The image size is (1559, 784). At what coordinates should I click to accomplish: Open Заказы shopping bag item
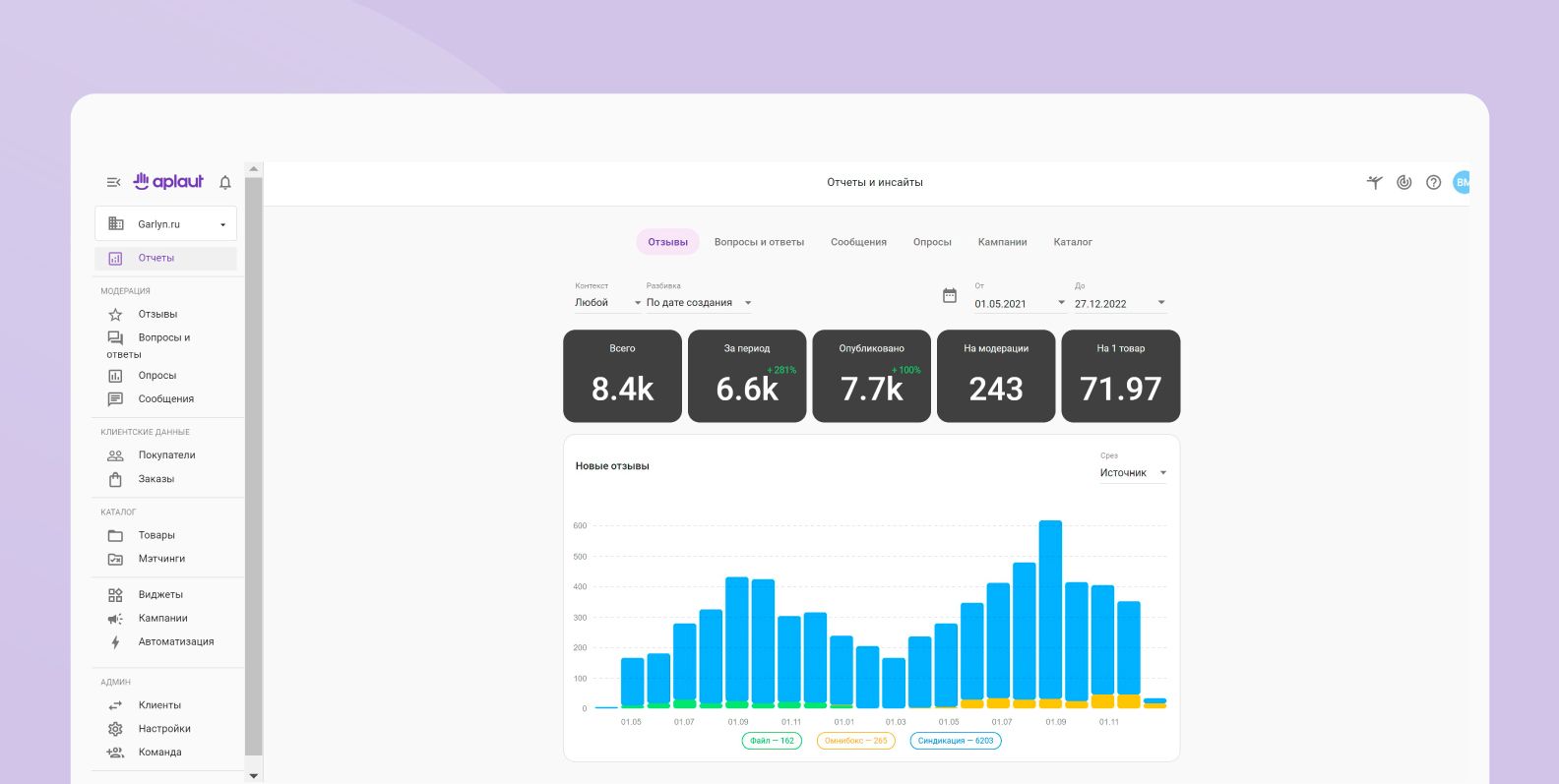156,479
